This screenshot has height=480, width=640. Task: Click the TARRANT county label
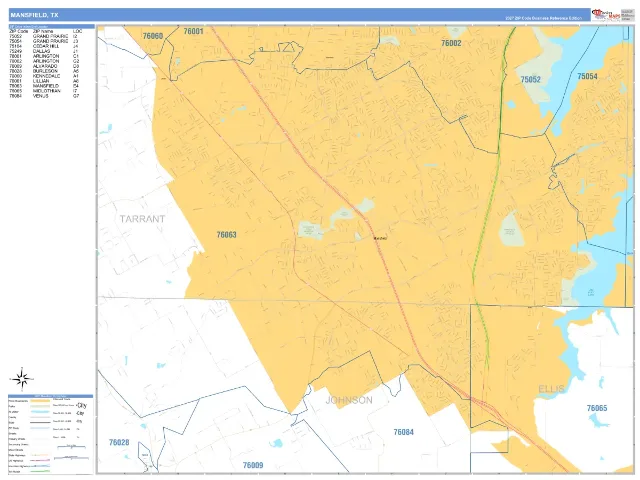click(x=142, y=219)
